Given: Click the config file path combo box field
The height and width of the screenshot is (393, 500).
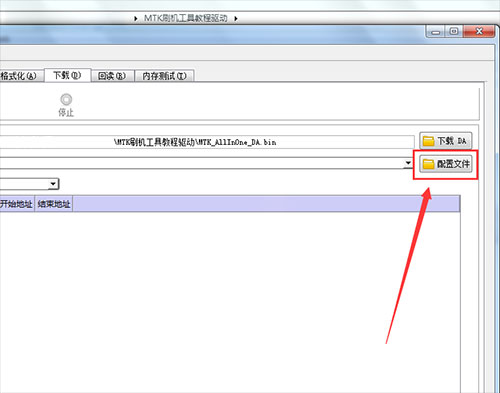Looking at the screenshot, I should coord(206,163).
